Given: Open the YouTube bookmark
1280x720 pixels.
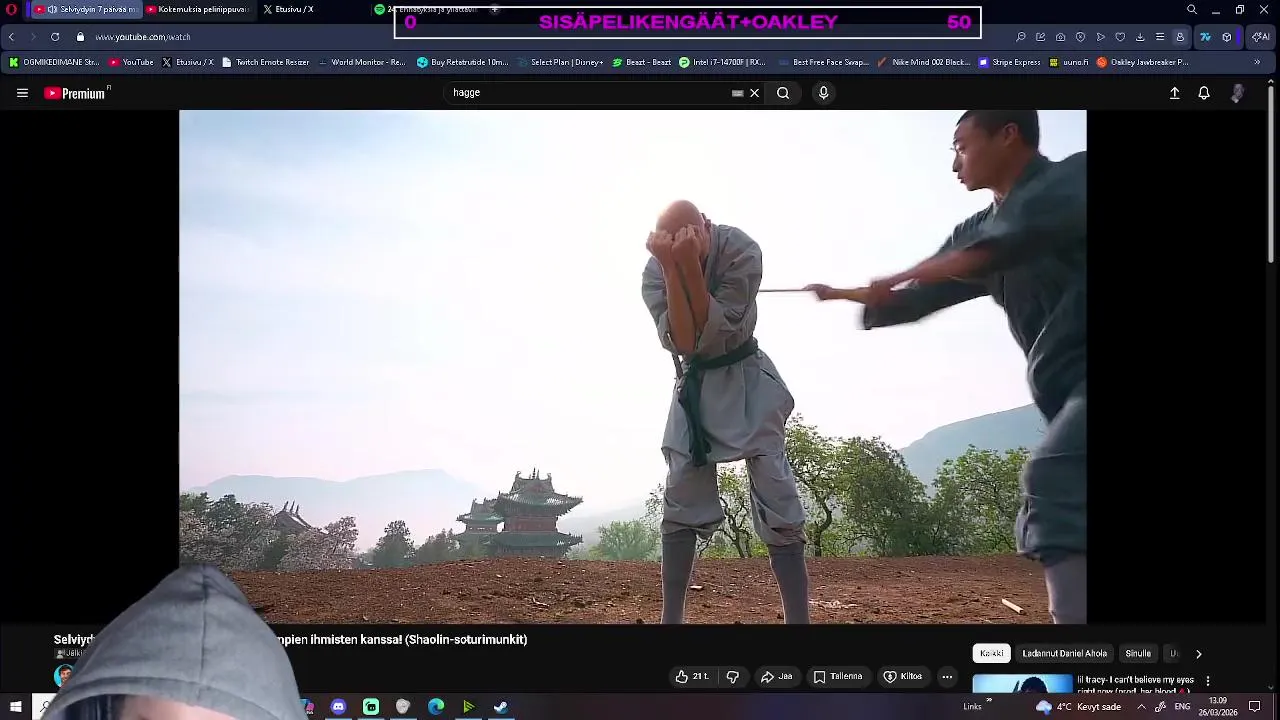Looking at the screenshot, I should (x=131, y=62).
